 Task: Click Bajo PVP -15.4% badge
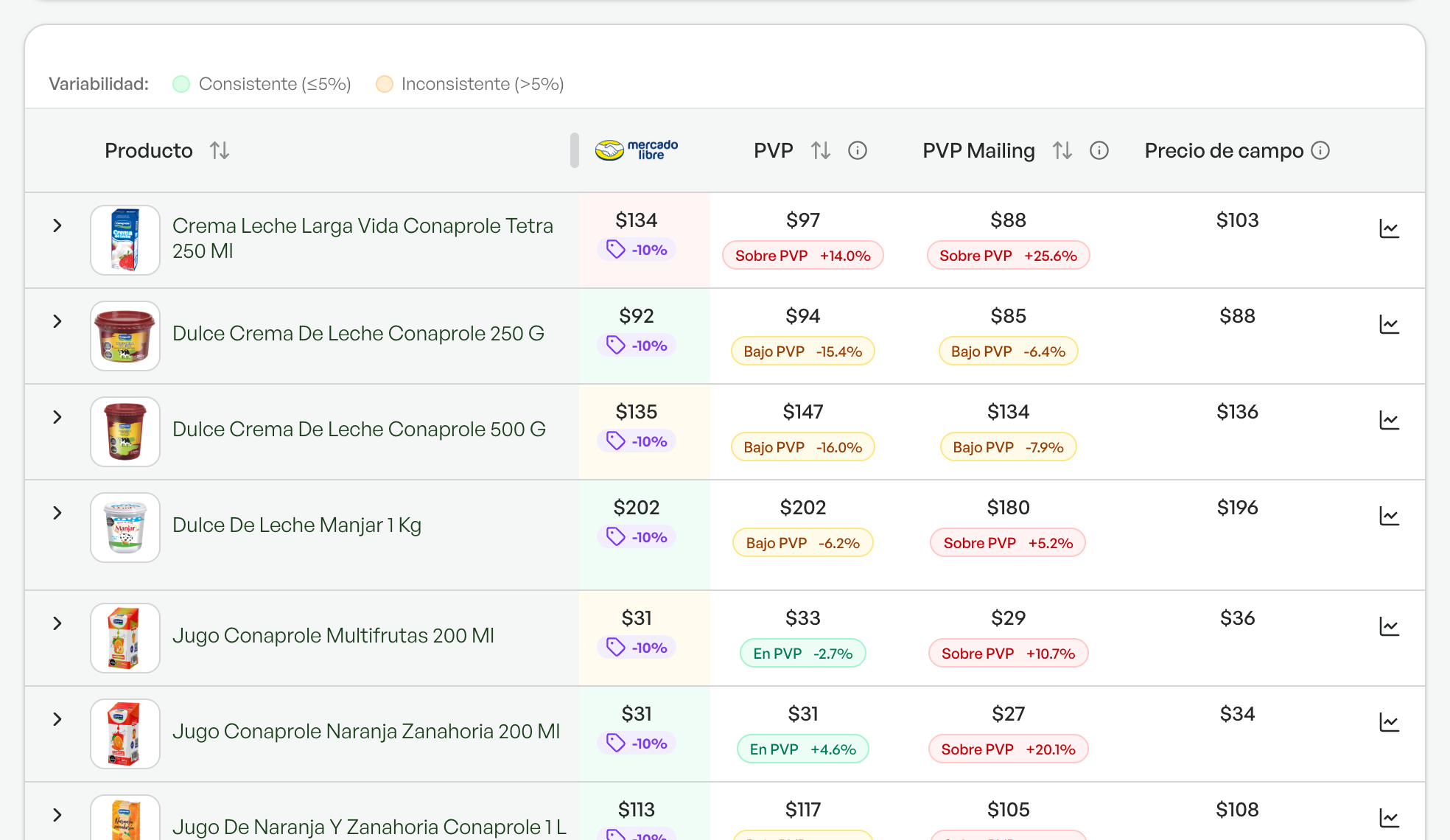coord(802,351)
